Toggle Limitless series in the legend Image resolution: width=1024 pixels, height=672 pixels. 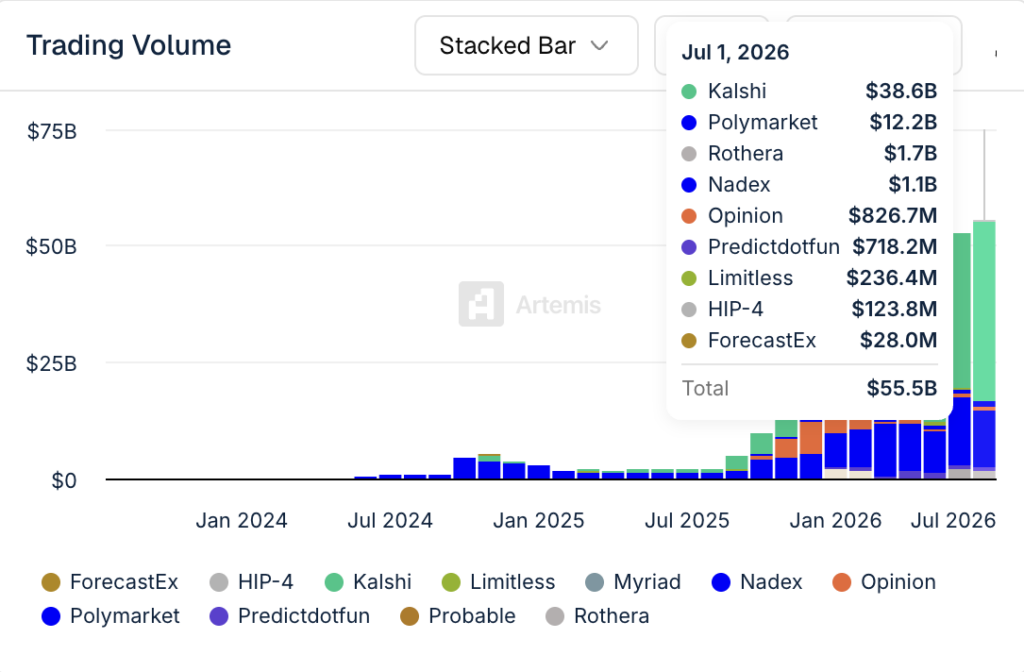point(498,582)
